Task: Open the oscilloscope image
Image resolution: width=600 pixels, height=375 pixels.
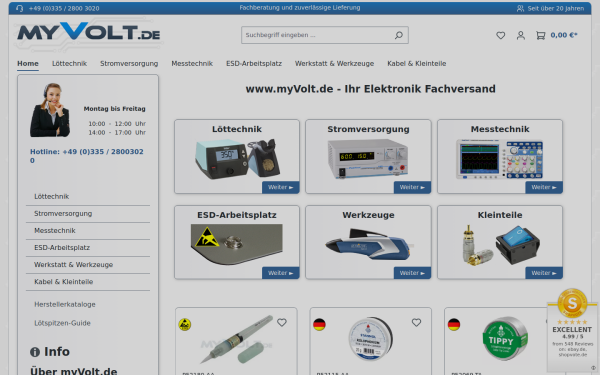Action: tap(500, 159)
